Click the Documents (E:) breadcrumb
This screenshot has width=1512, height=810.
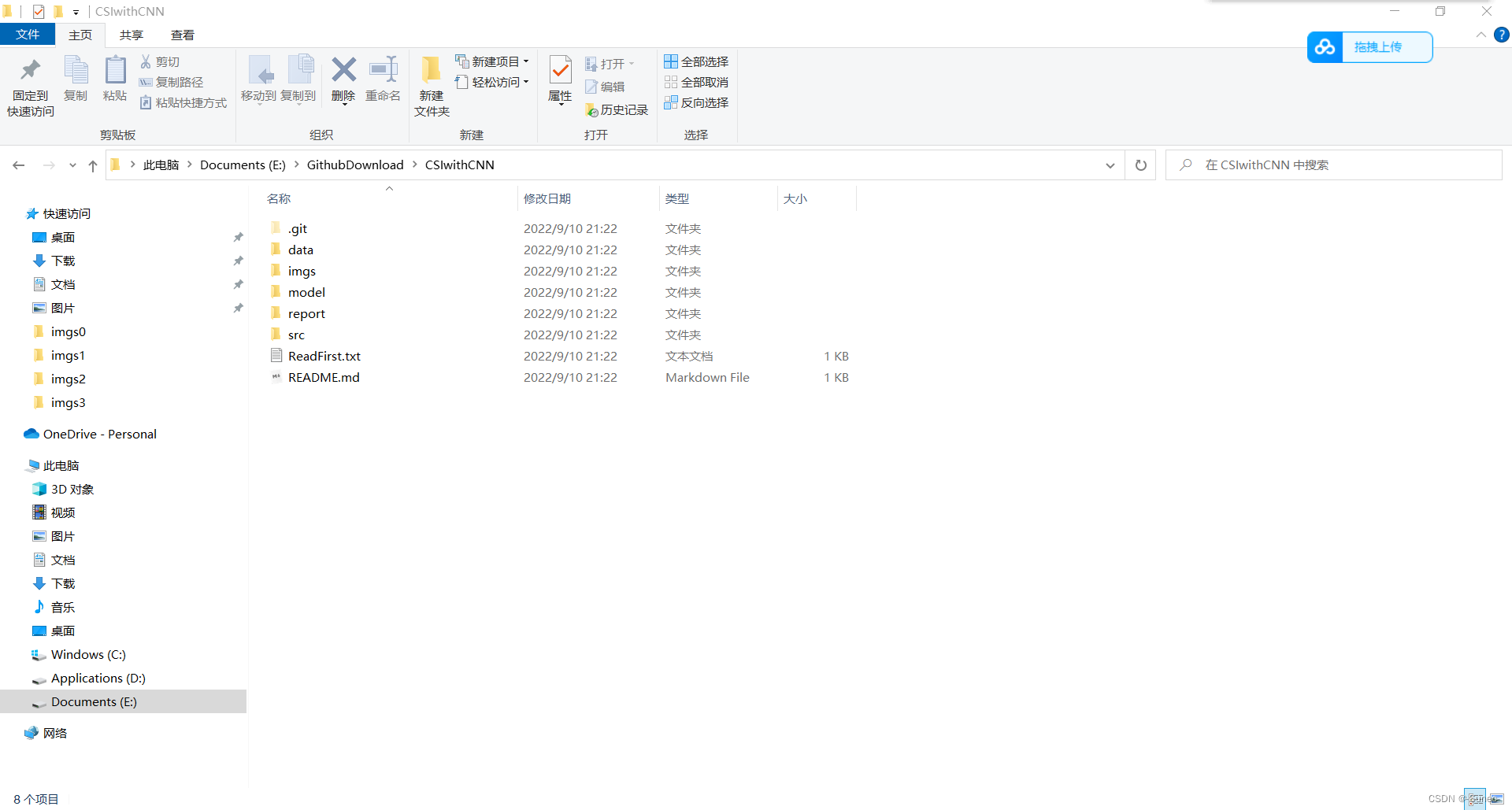(x=243, y=165)
